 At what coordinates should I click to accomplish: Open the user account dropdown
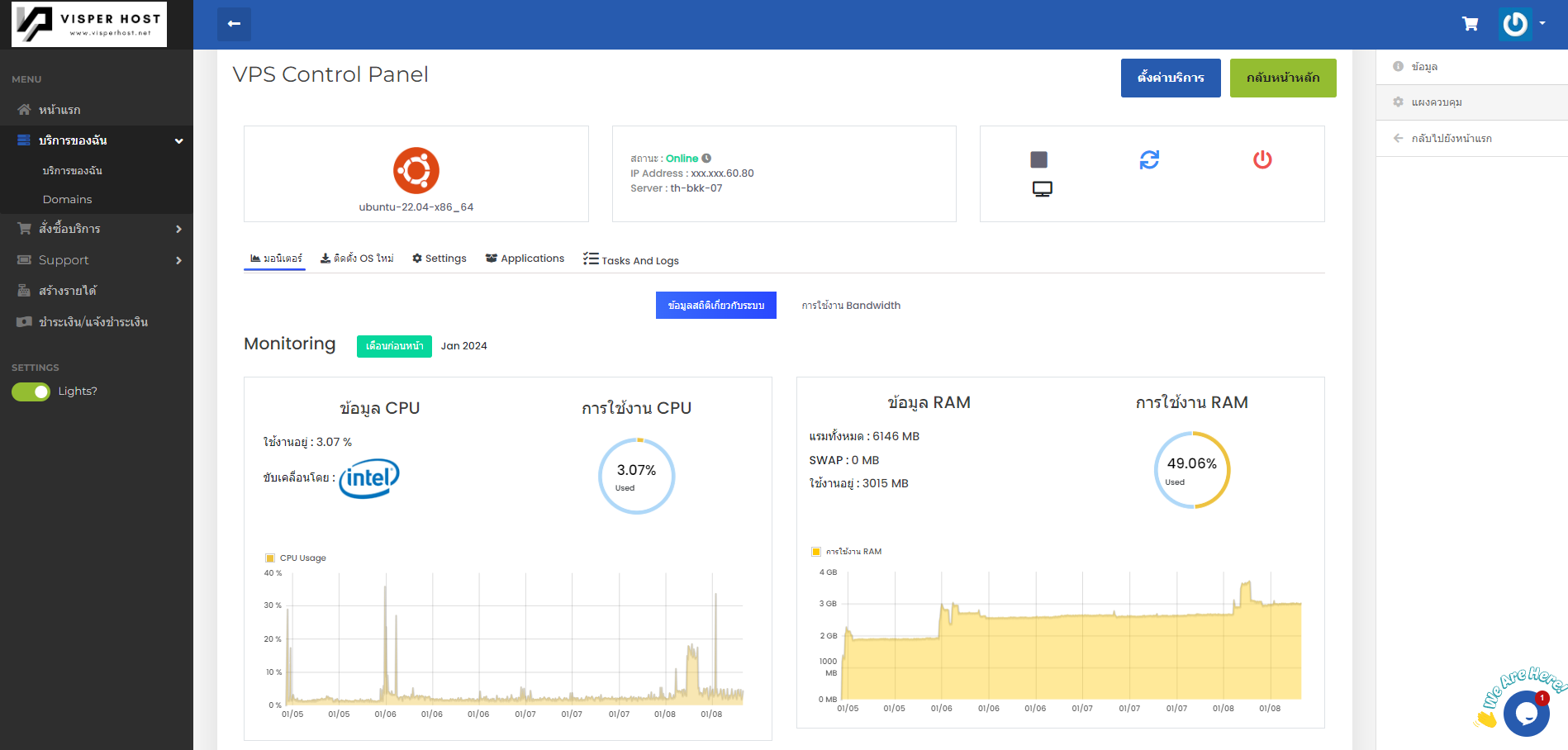1523,24
